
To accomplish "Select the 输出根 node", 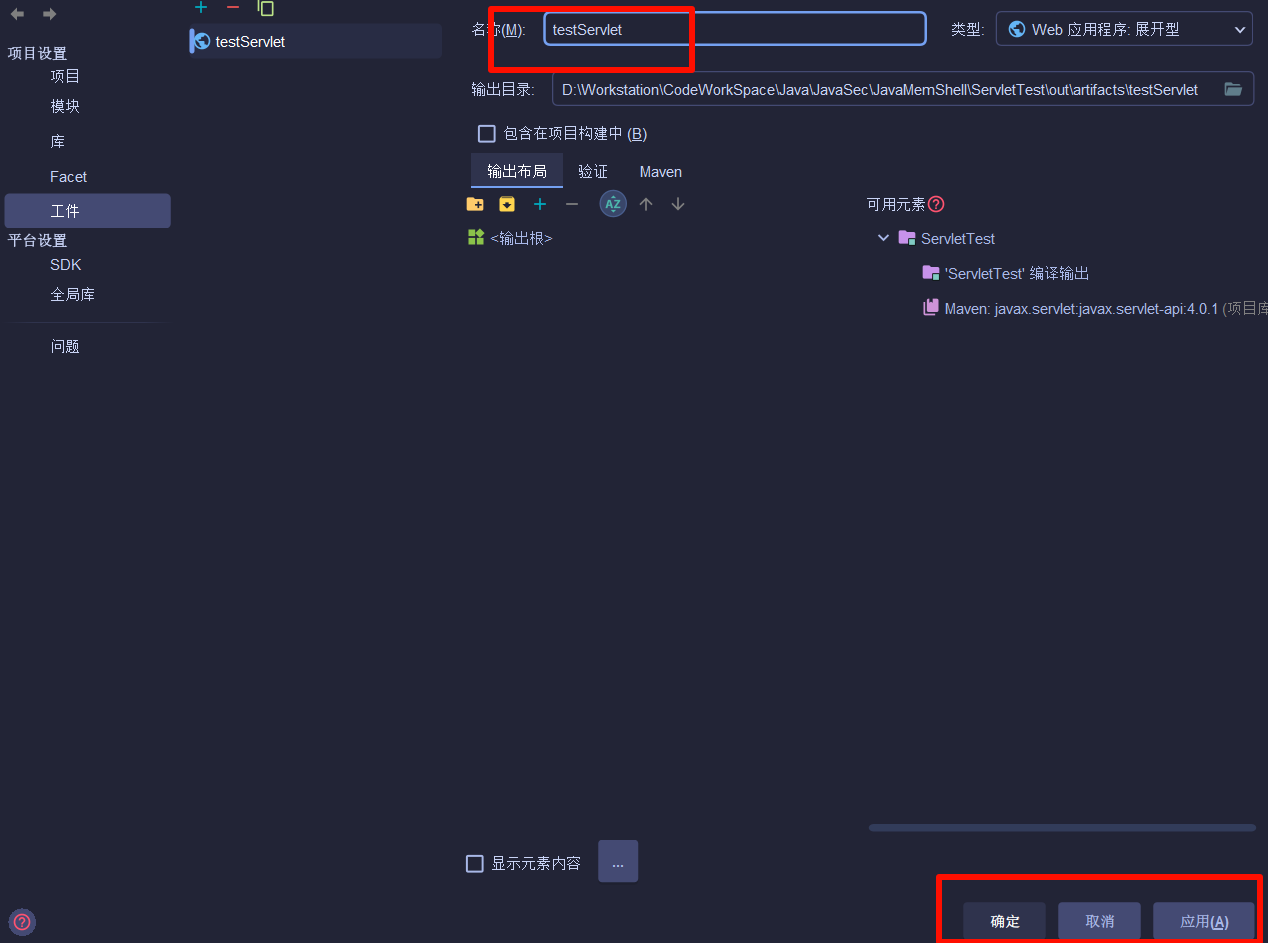I will click(510, 238).
